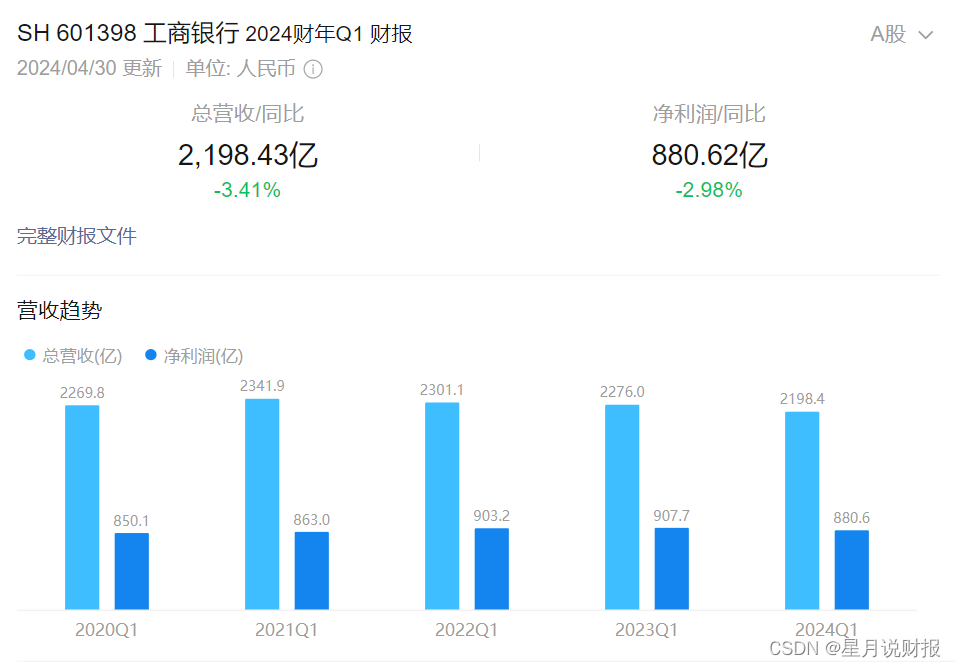Toggle the 净利润(亿) legend series
The image size is (956, 667).
pyautogui.click(x=194, y=355)
